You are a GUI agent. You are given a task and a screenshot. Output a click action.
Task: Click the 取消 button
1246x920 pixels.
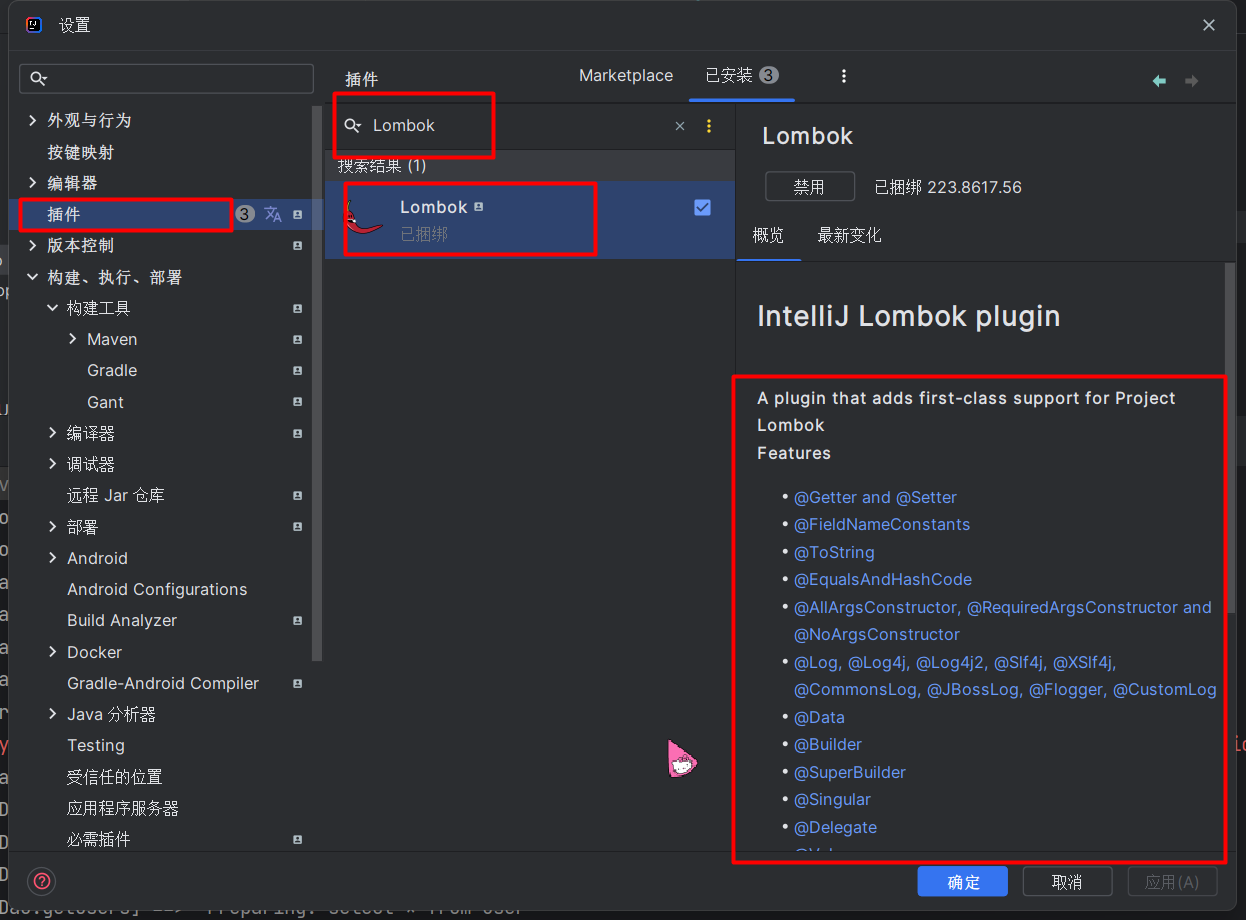tap(1067, 882)
